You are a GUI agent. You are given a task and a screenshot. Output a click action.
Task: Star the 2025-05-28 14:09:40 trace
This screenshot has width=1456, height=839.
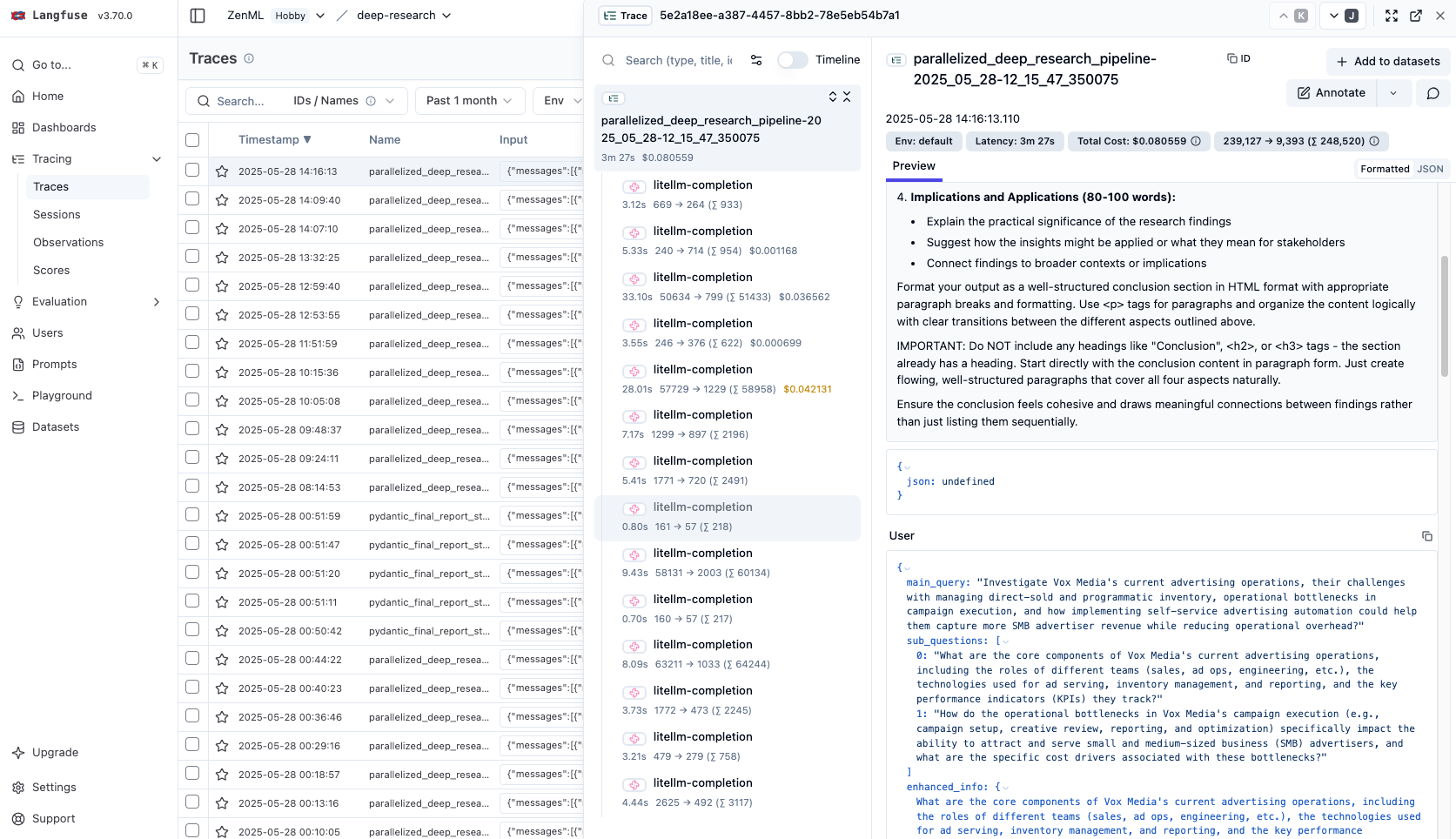(x=222, y=200)
